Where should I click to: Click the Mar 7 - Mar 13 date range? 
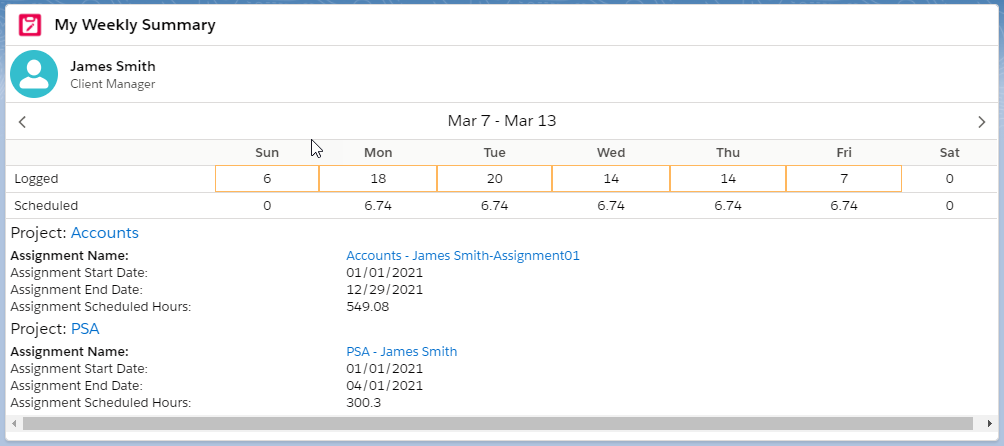coord(502,121)
